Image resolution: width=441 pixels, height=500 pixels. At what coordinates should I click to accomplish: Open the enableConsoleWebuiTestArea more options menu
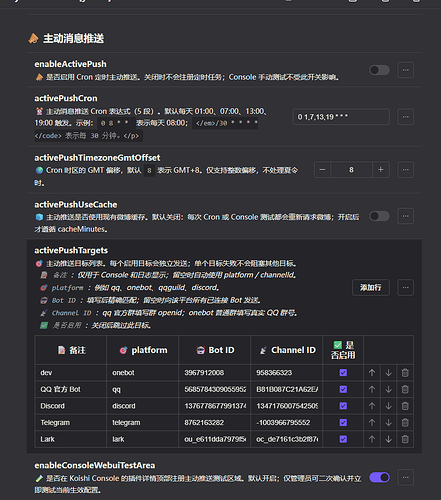(406, 477)
